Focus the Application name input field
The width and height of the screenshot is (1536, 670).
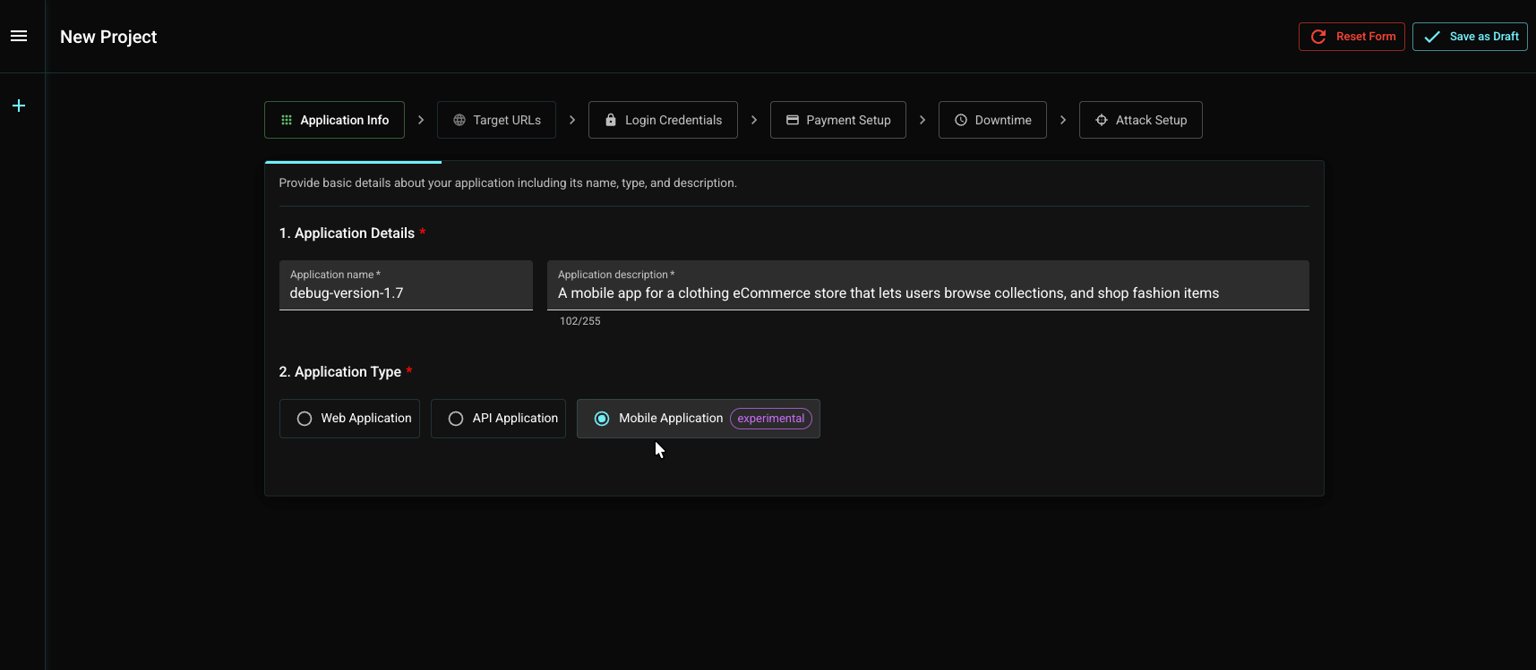(x=406, y=294)
